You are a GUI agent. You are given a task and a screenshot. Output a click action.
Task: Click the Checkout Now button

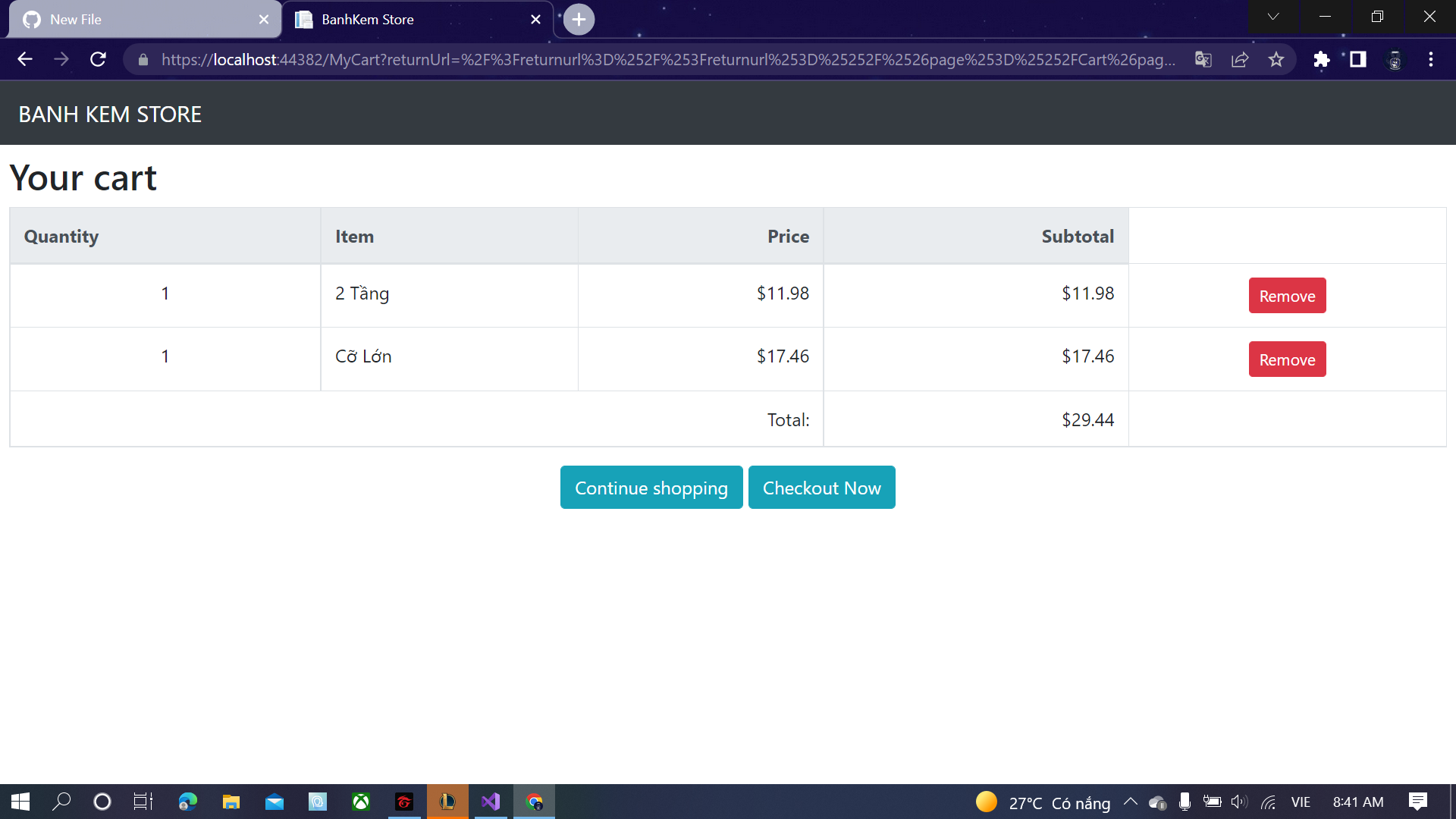tap(822, 488)
